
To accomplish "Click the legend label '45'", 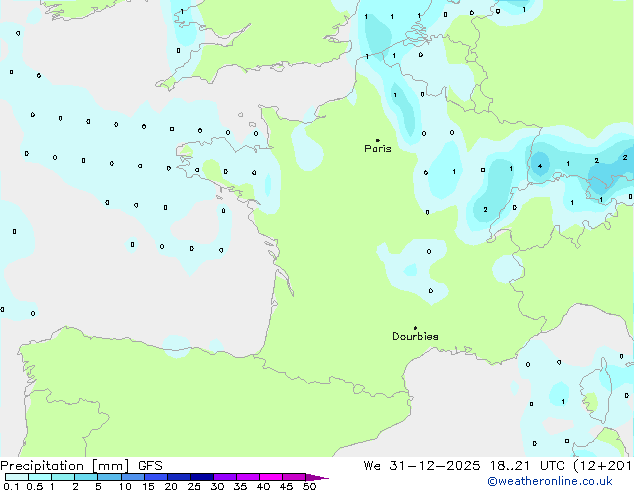I will 286,486.
